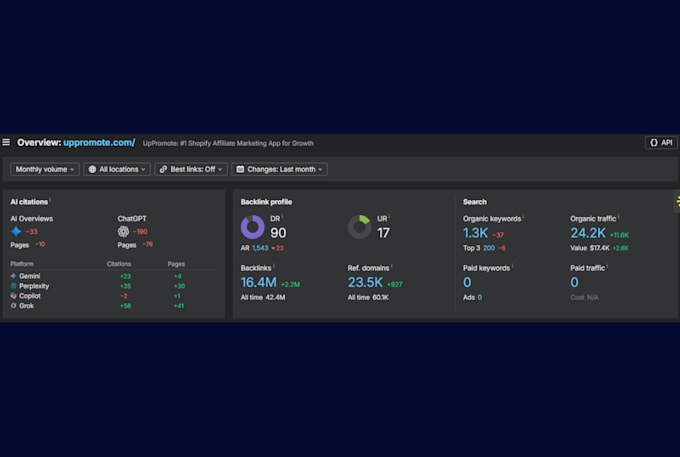This screenshot has height=457, width=680.
Task: Open the Best links: Off dropdown
Action: [191, 169]
